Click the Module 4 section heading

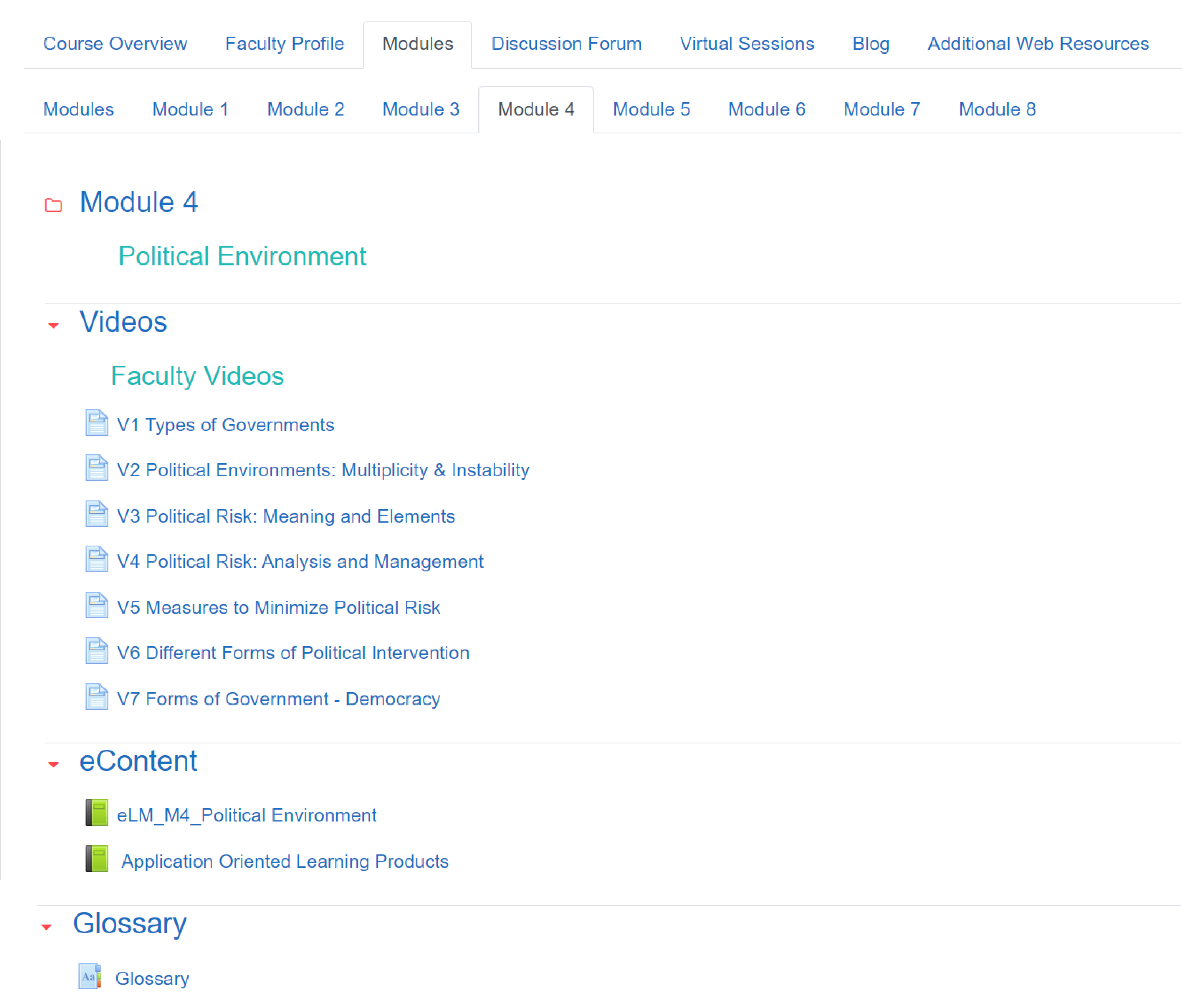click(x=139, y=202)
